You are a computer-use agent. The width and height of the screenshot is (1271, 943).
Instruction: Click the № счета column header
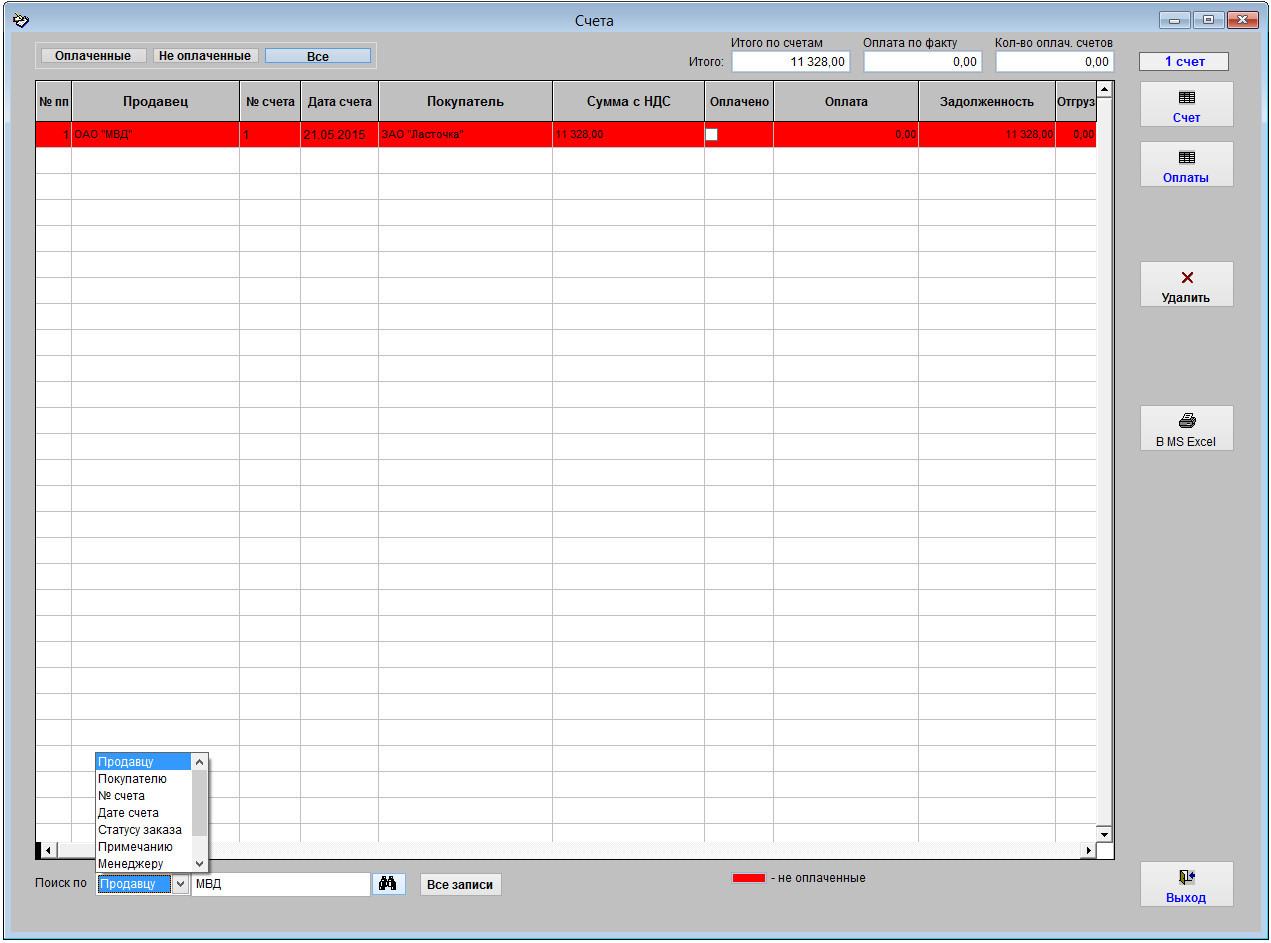tap(270, 101)
